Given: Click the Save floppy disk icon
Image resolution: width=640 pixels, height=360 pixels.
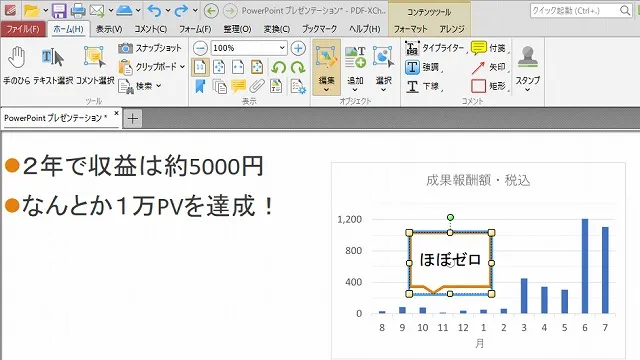Looking at the screenshot, I should tap(59, 10).
